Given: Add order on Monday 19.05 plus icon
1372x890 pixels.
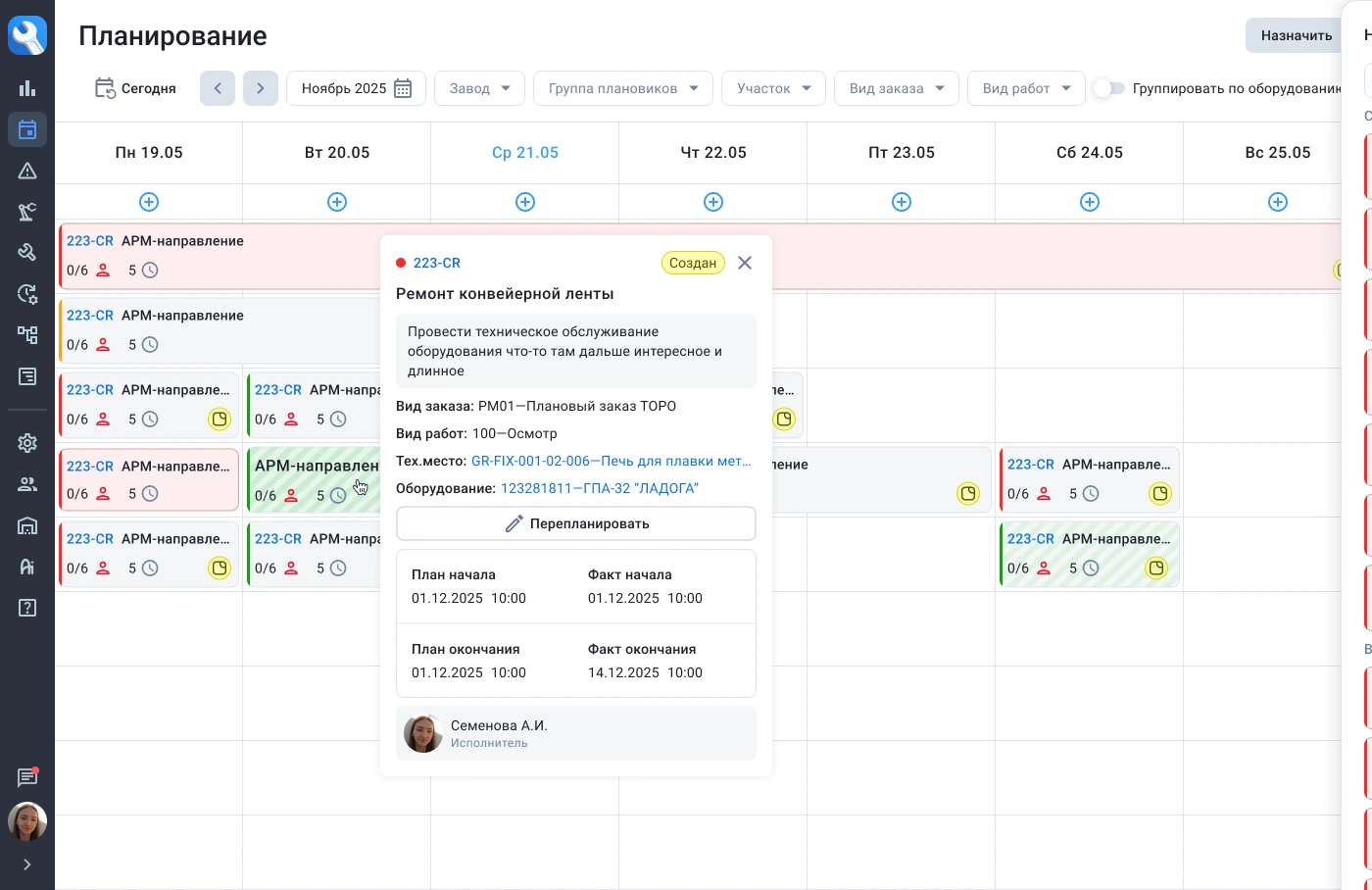Looking at the screenshot, I should [149, 202].
